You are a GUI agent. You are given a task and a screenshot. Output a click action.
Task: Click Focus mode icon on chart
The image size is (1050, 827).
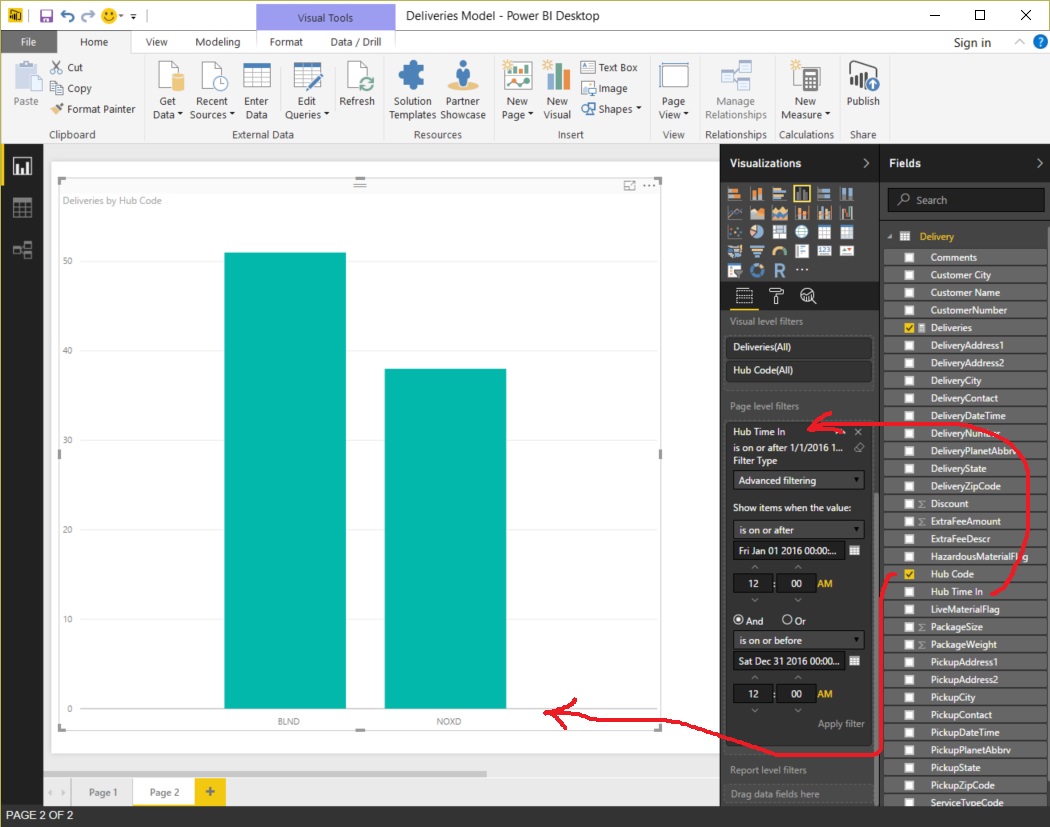click(629, 185)
